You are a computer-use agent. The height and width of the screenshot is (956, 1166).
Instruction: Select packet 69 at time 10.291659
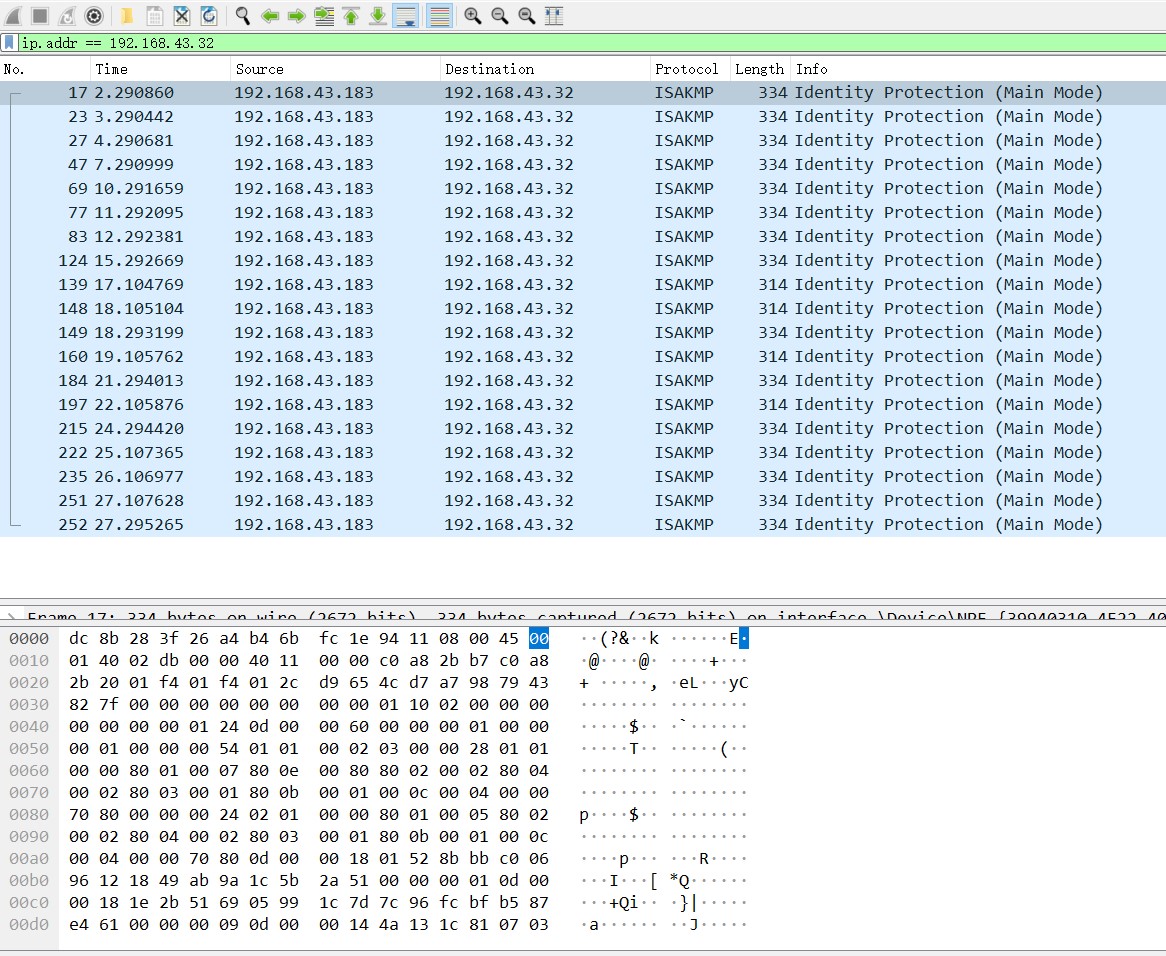pyautogui.click(x=583, y=189)
